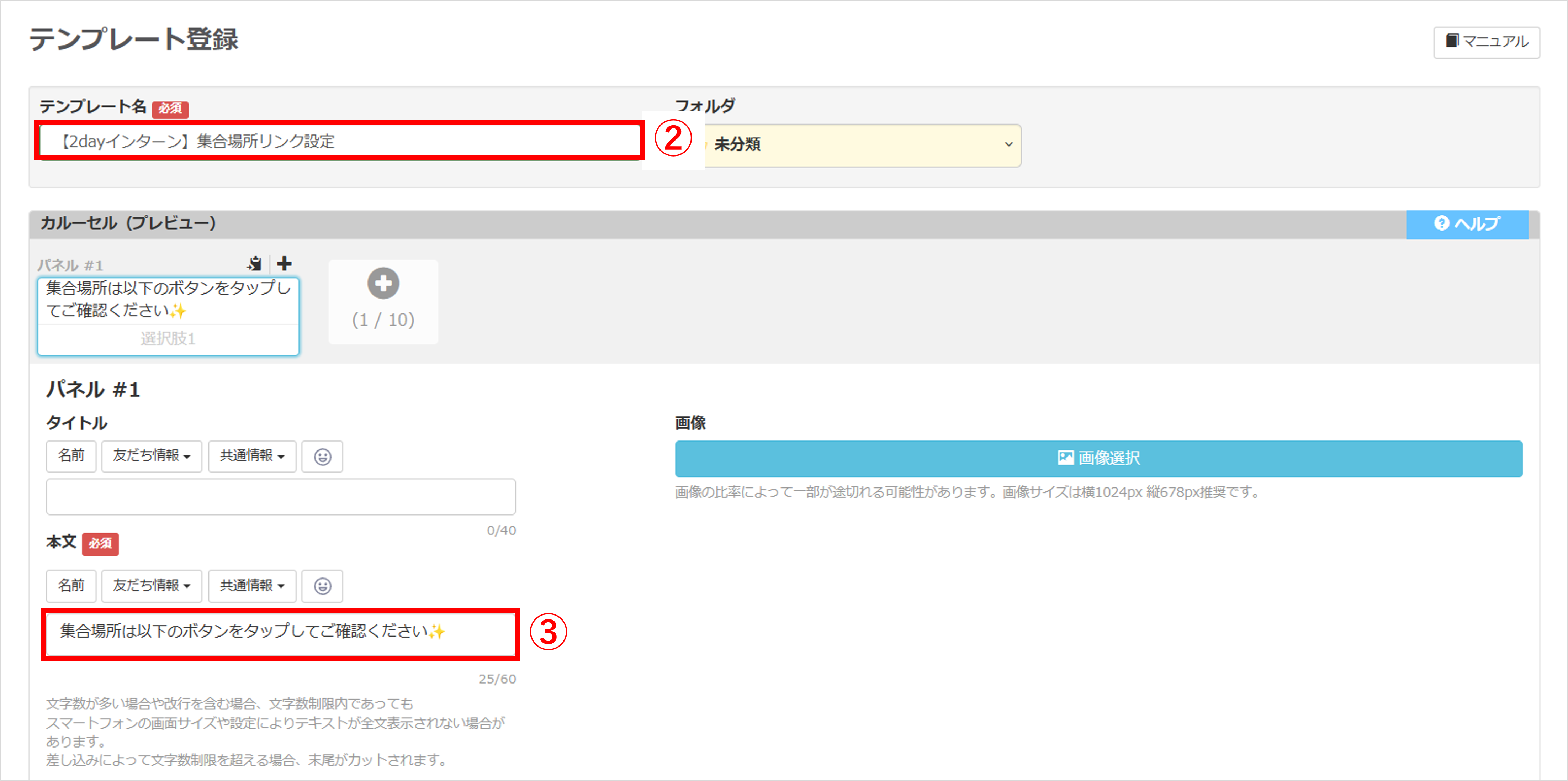Viewport: 1568px width, 781px height.
Task: Expand the フォルダ 未分類 dropdown
Action: pos(861,145)
